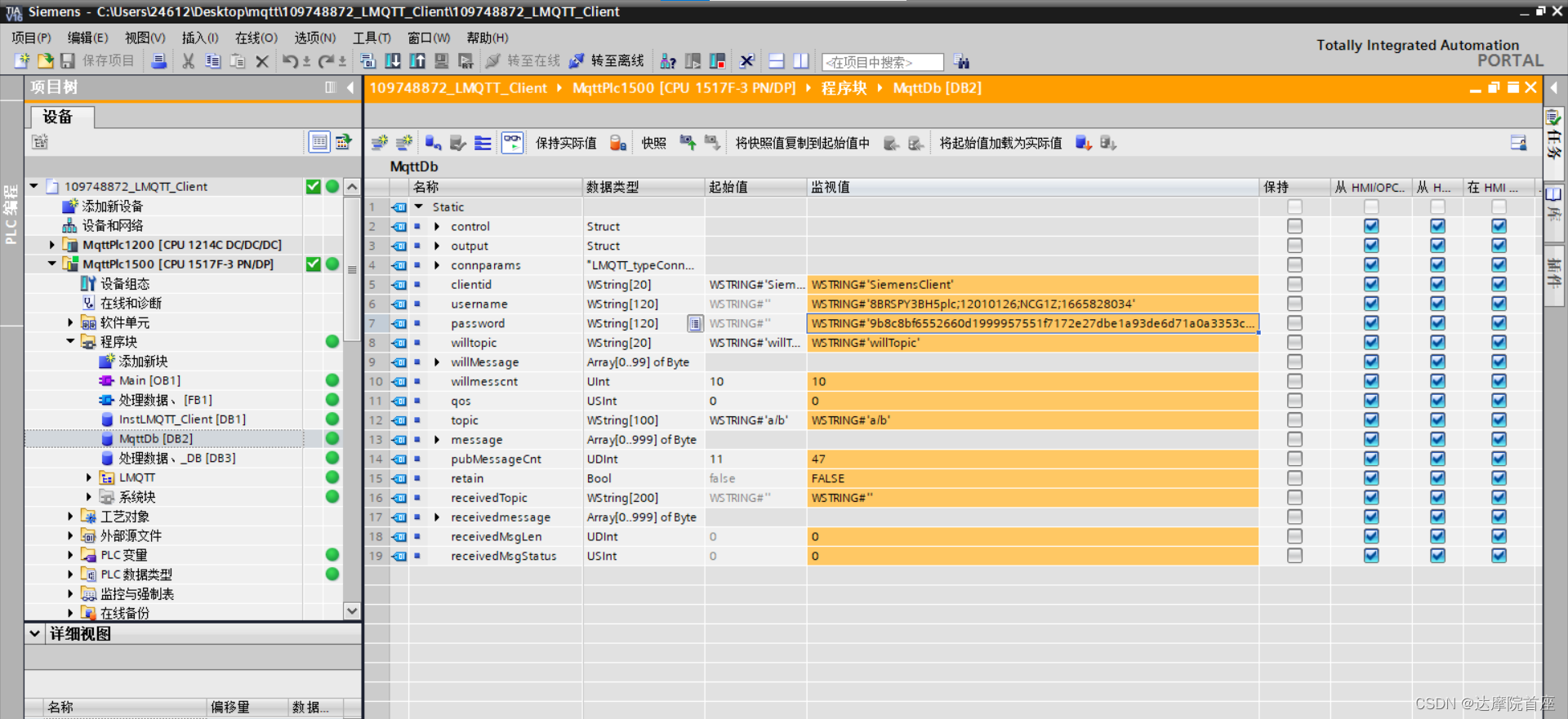Collapse the Static section
The height and width of the screenshot is (719, 1568).
419,206
